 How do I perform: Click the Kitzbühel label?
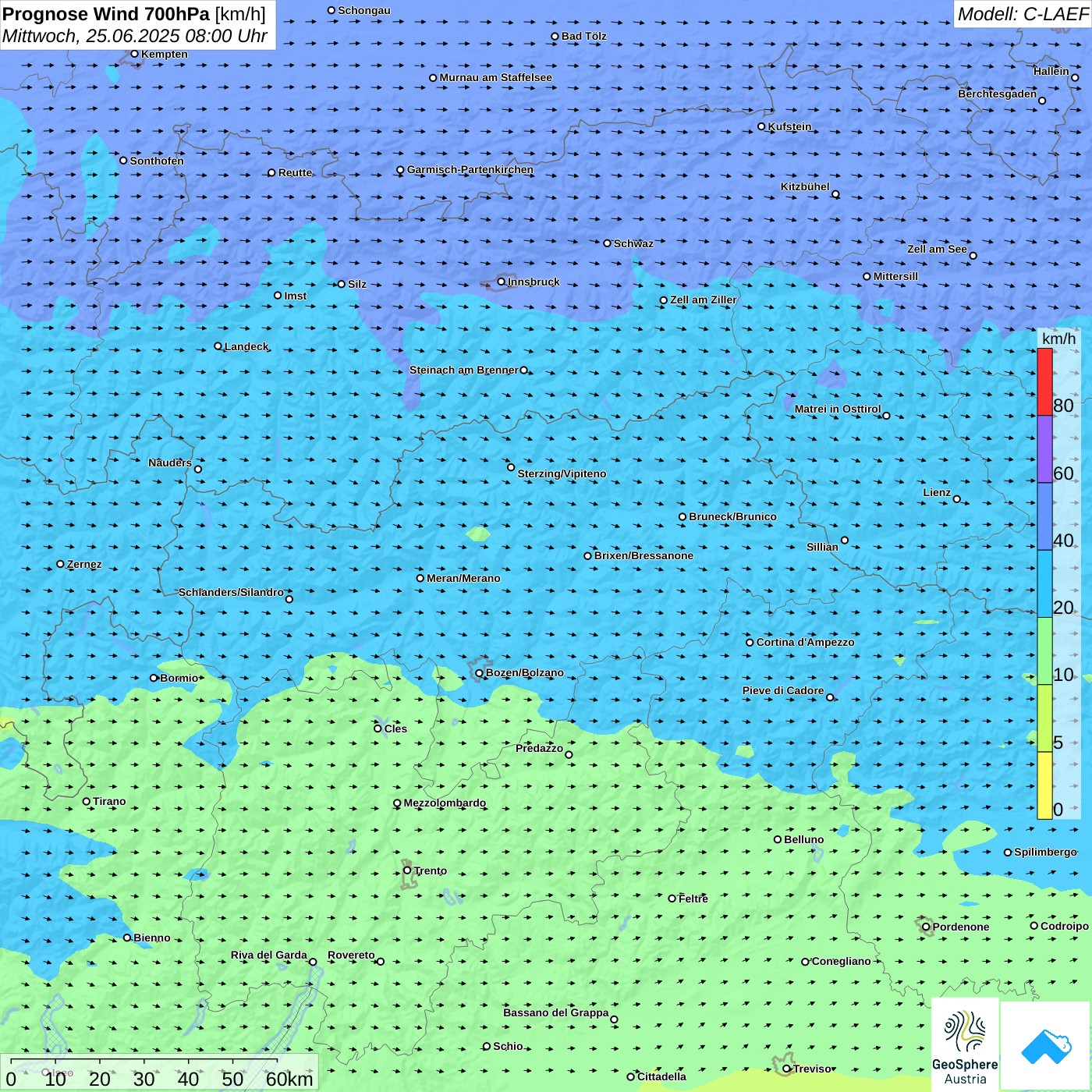[805, 186]
